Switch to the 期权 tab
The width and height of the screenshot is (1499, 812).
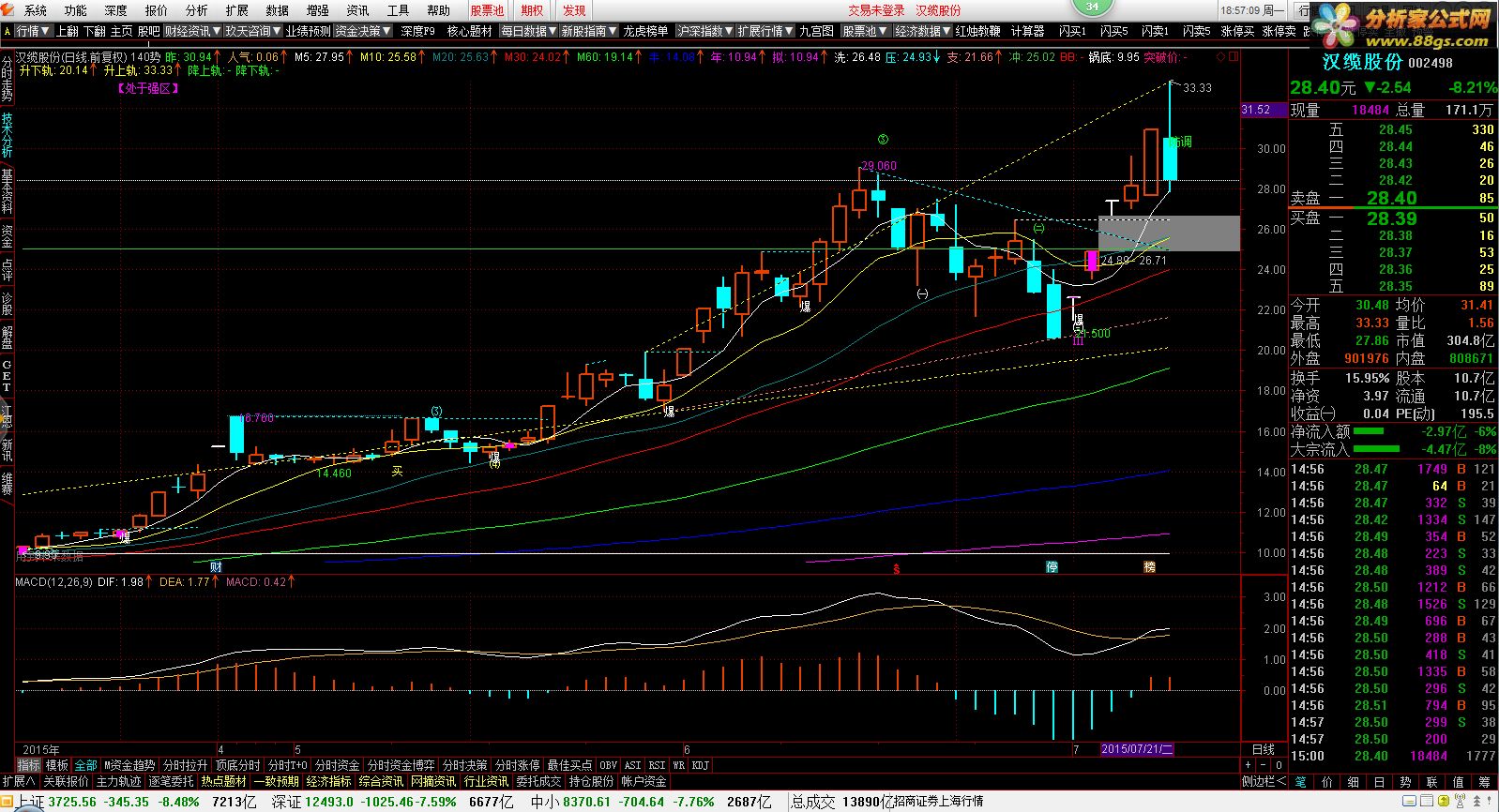pos(532,10)
